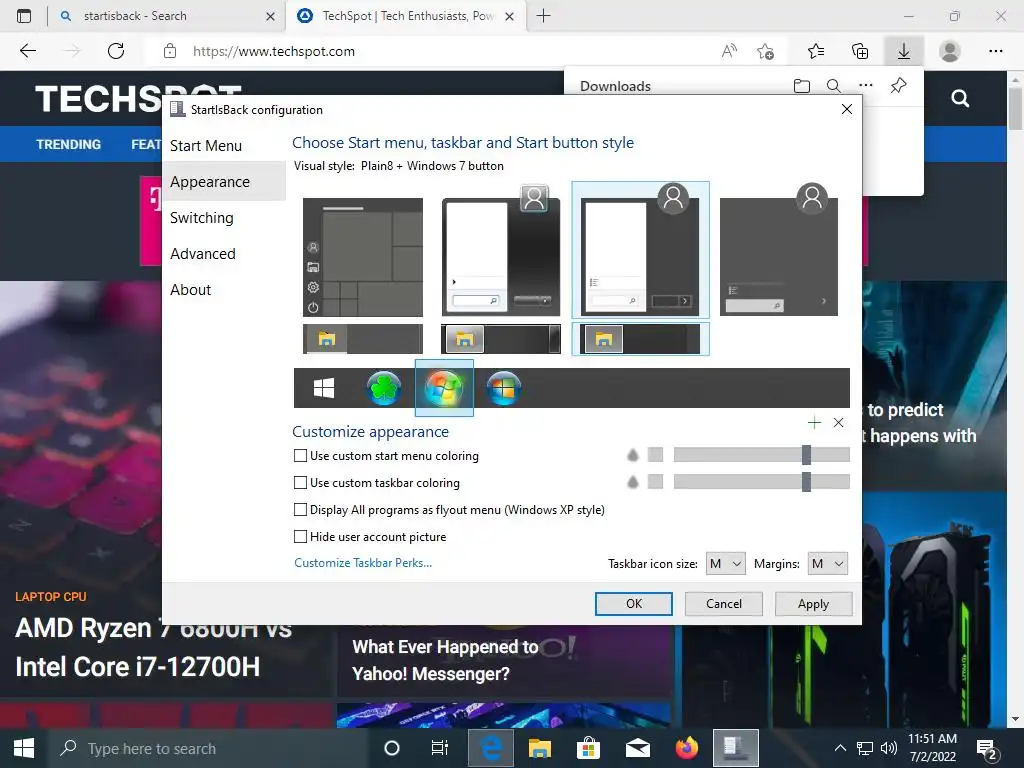Add this page to favorites star icon

click(x=765, y=51)
